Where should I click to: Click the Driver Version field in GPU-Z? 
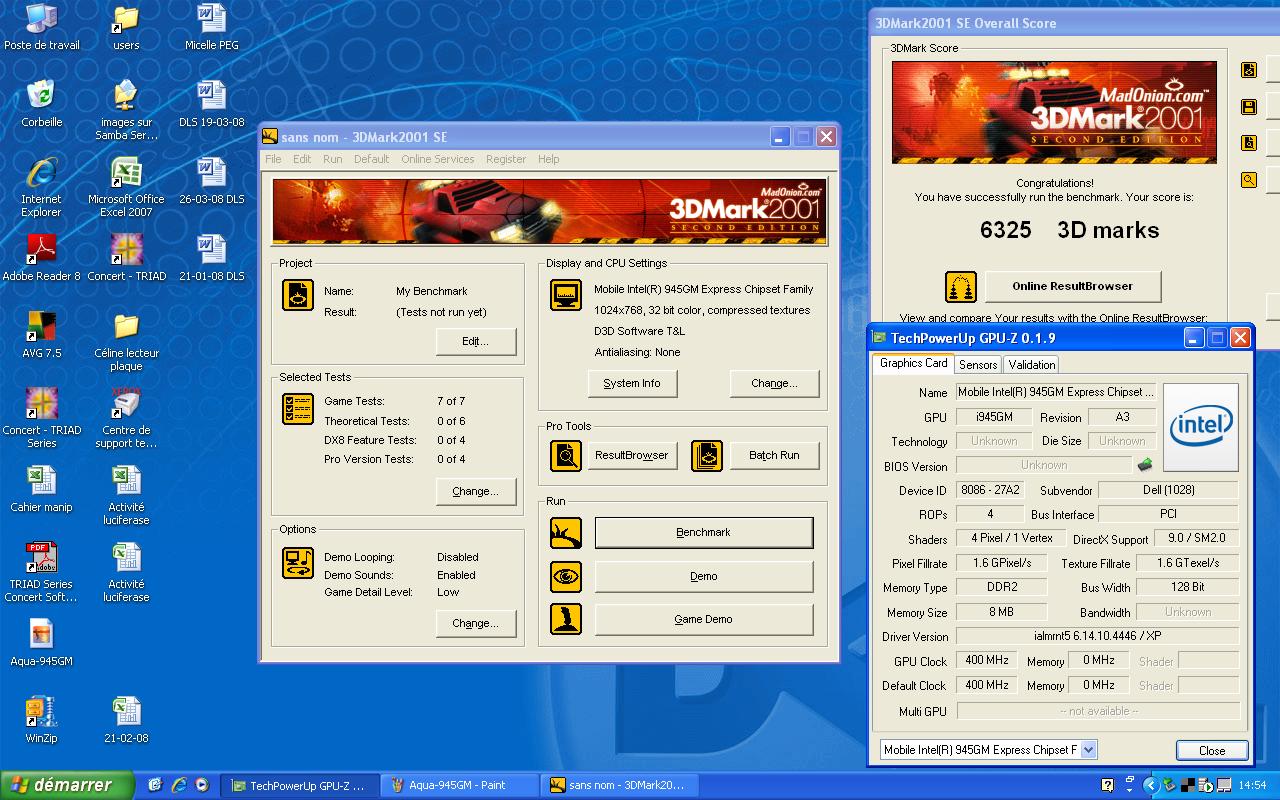pos(1098,636)
